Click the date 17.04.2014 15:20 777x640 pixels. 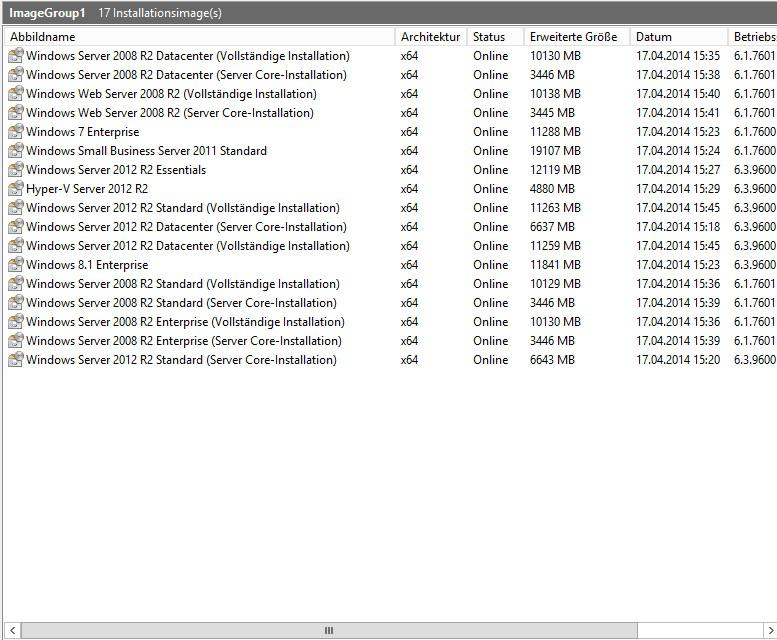point(678,360)
